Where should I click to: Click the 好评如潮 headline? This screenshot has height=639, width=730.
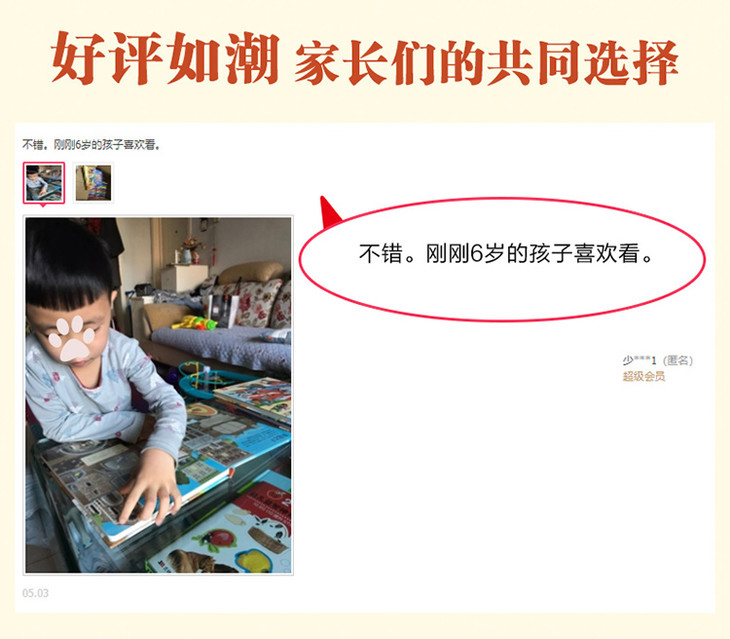coord(165,59)
